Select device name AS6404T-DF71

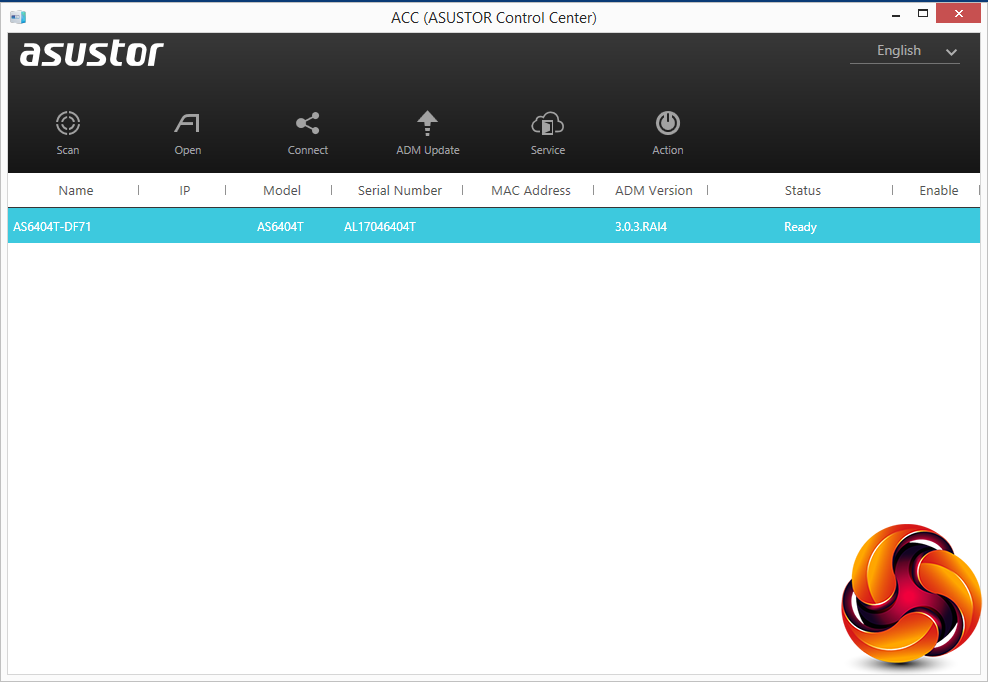[x=52, y=227]
